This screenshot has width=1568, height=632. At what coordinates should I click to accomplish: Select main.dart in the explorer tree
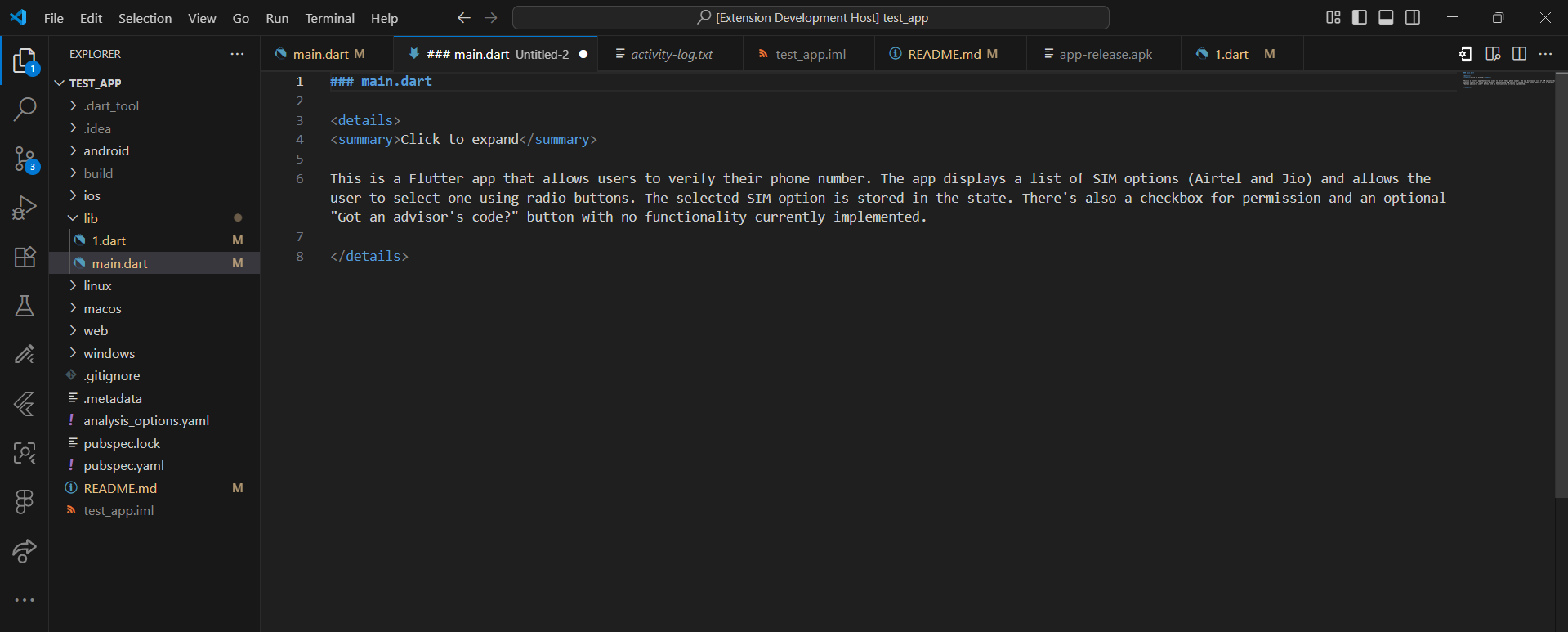155,263
